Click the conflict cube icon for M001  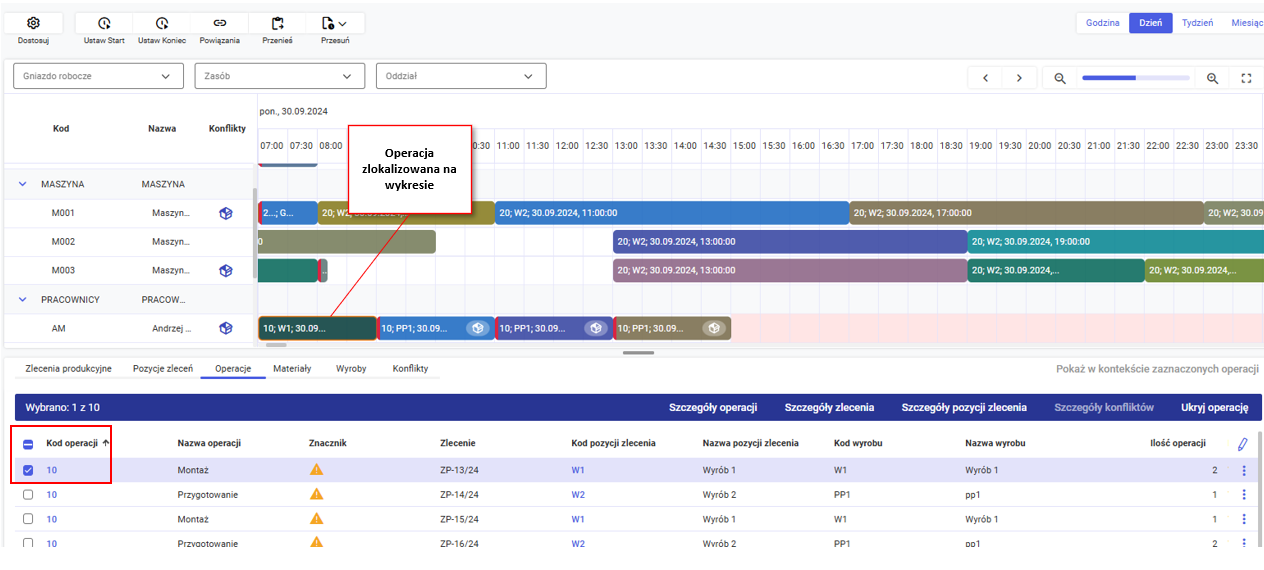tap(226, 213)
